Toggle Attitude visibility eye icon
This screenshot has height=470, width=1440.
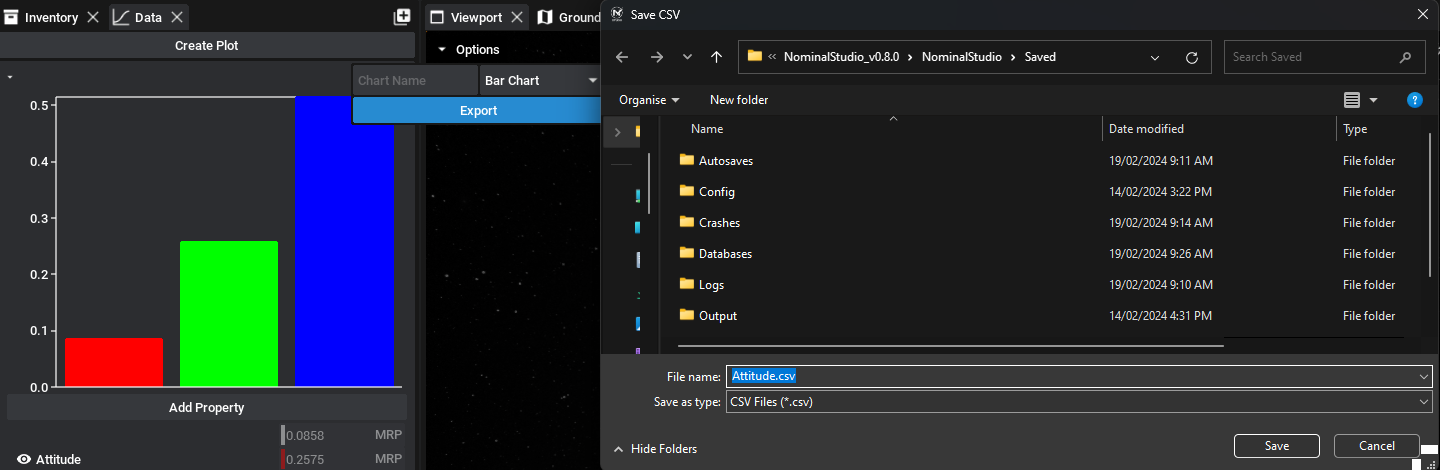click(23, 460)
